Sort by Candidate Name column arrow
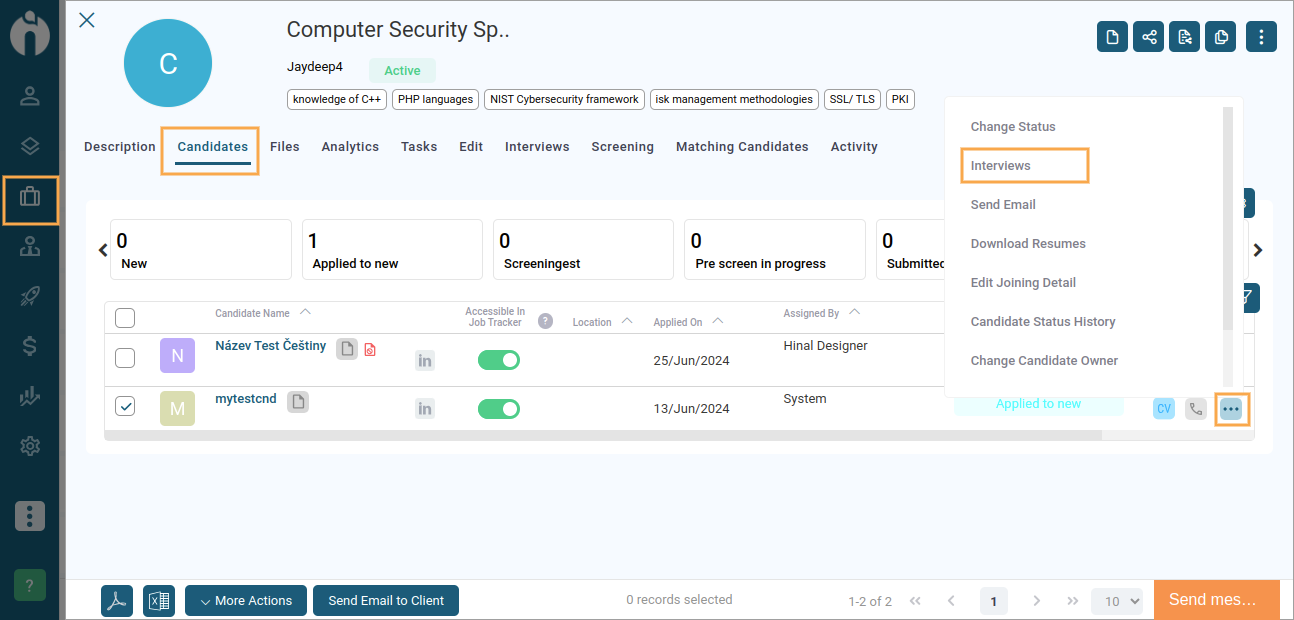Screen dimensions: 1294x620 (305, 312)
